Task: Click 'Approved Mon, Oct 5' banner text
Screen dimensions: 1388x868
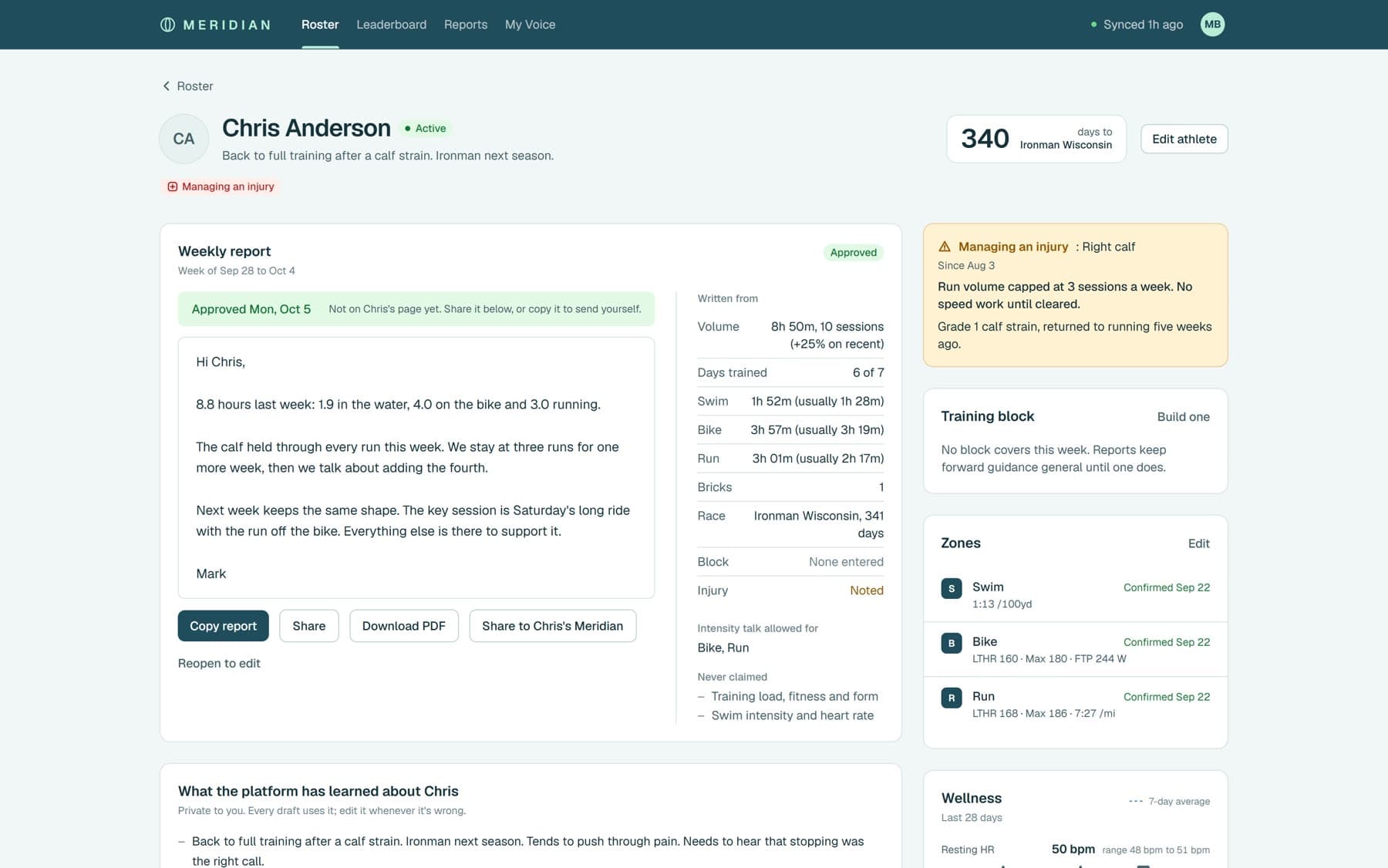Action: (x=251, y=309)
